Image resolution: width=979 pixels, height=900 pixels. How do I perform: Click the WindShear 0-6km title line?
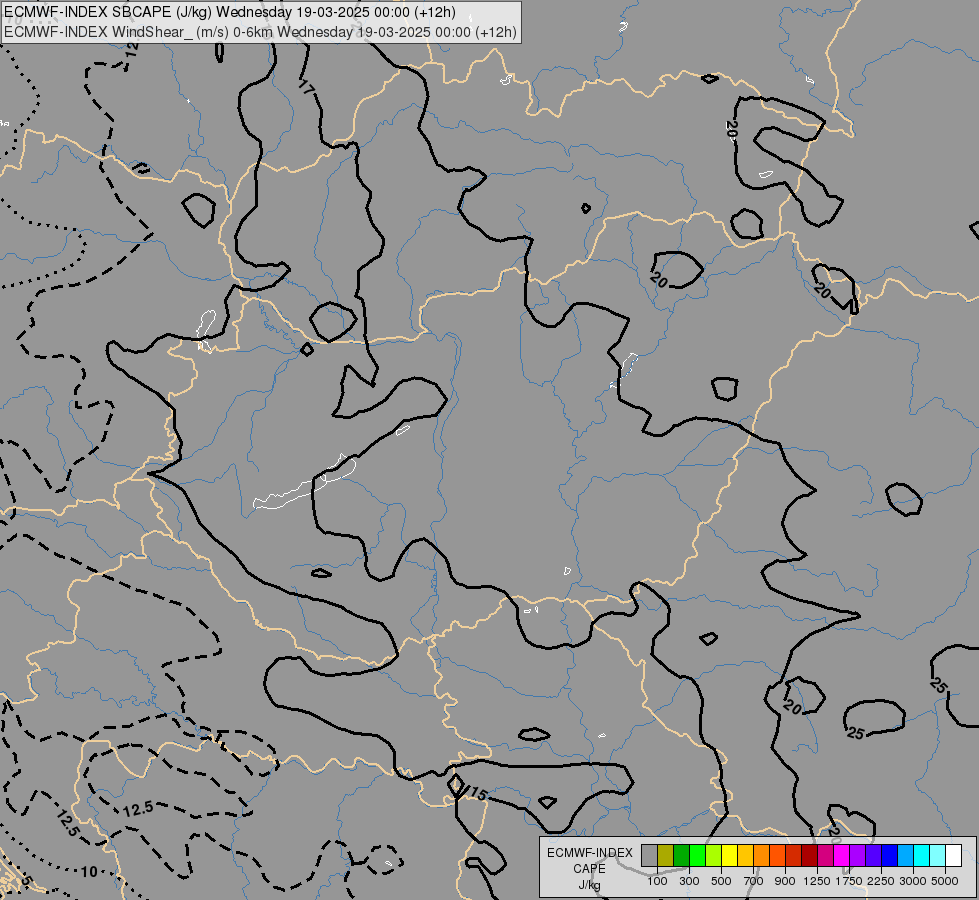260,32
